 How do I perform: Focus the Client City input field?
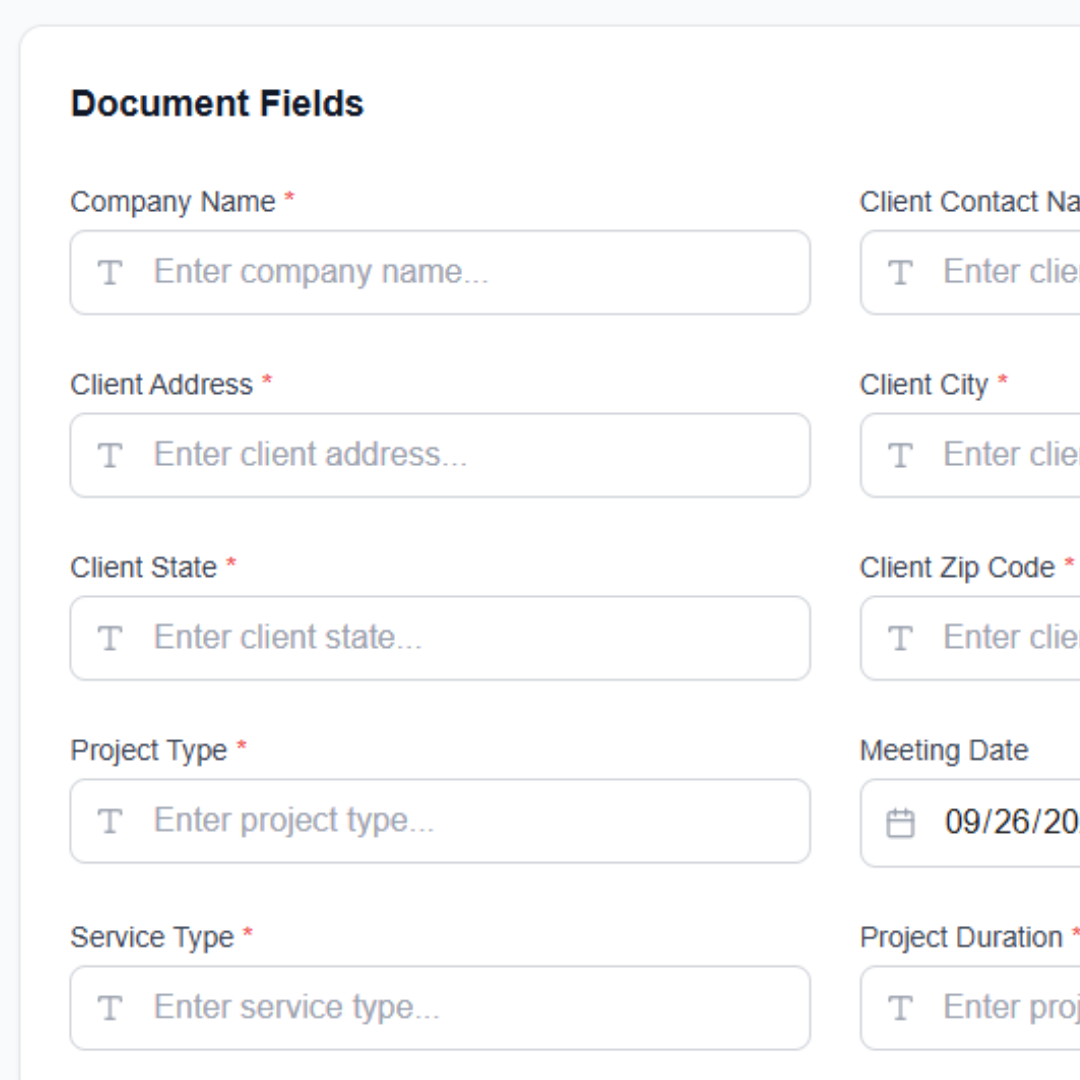[x=1010, y=456]
